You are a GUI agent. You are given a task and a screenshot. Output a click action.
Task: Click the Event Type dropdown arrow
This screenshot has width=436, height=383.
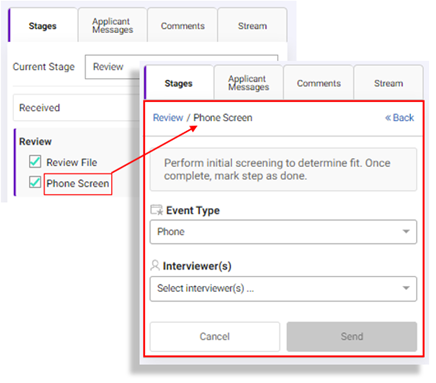click(406, 232)
